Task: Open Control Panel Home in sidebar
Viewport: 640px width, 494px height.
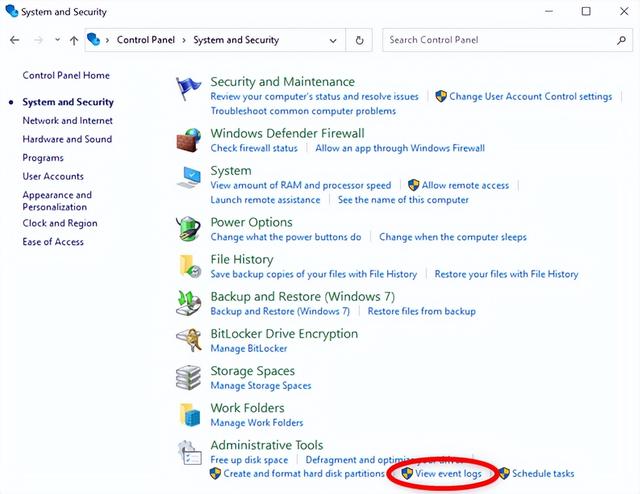Action: 66,75
